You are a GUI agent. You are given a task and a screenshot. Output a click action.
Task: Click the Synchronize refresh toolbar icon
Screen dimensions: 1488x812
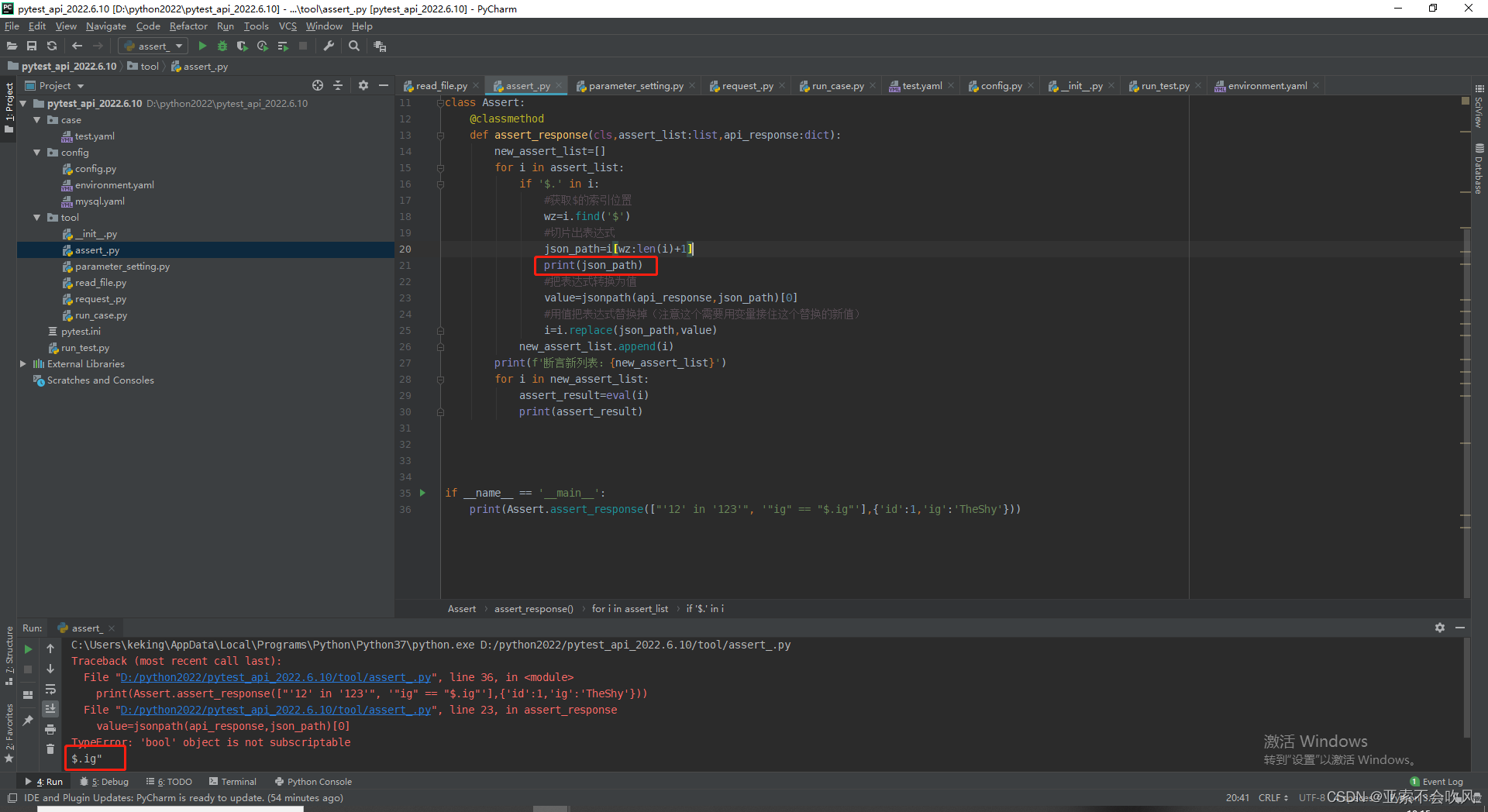click(52, 46)
